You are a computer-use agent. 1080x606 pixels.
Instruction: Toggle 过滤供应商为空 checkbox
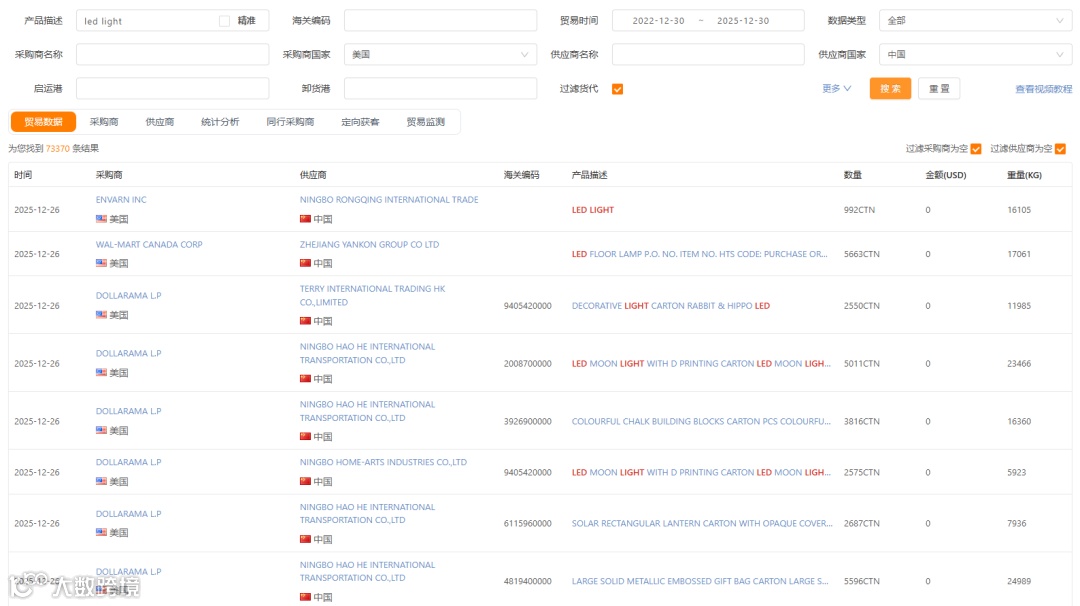click(1061, 149)
